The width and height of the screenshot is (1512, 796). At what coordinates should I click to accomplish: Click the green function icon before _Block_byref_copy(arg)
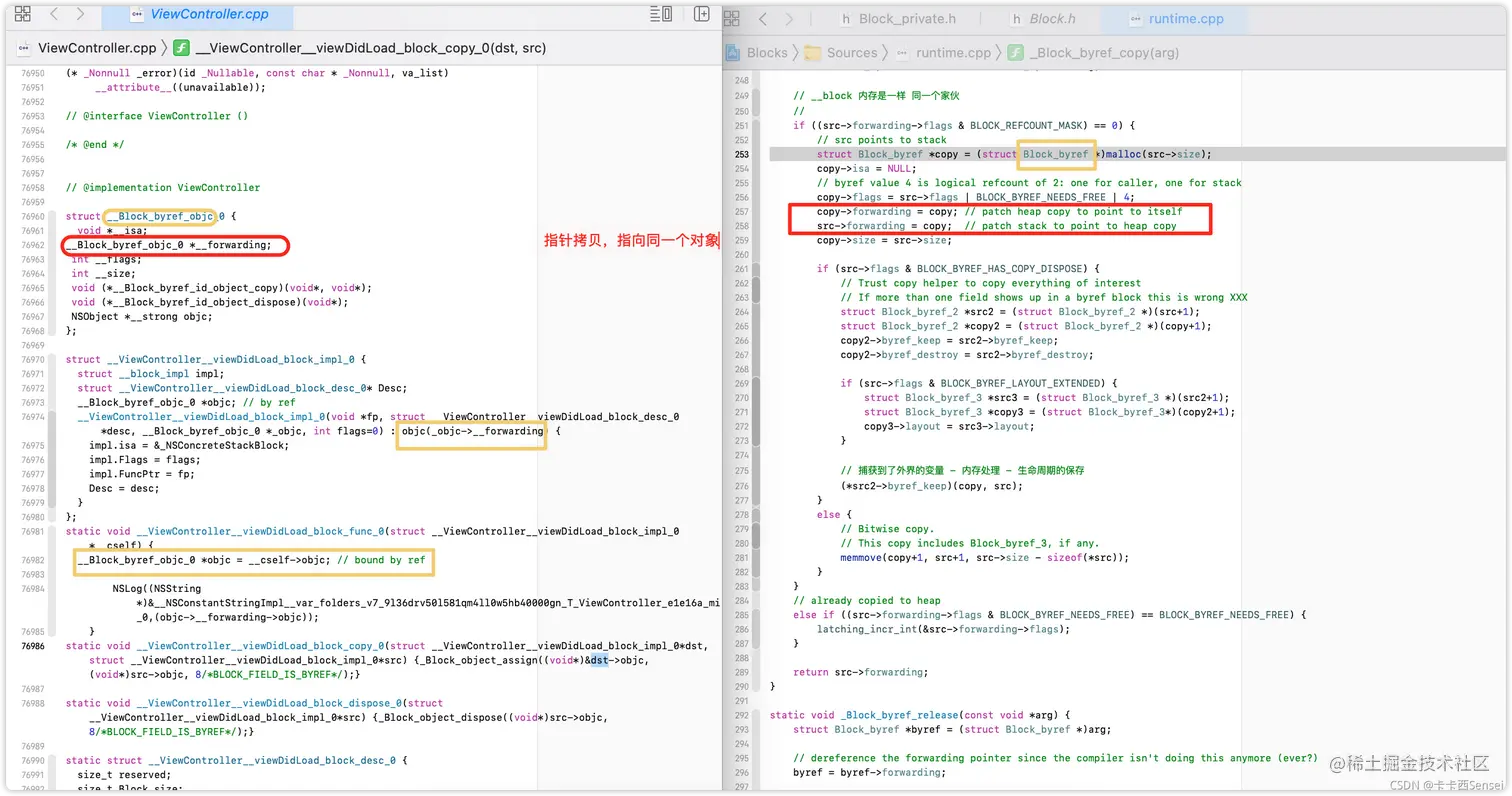click(1016, 52)
